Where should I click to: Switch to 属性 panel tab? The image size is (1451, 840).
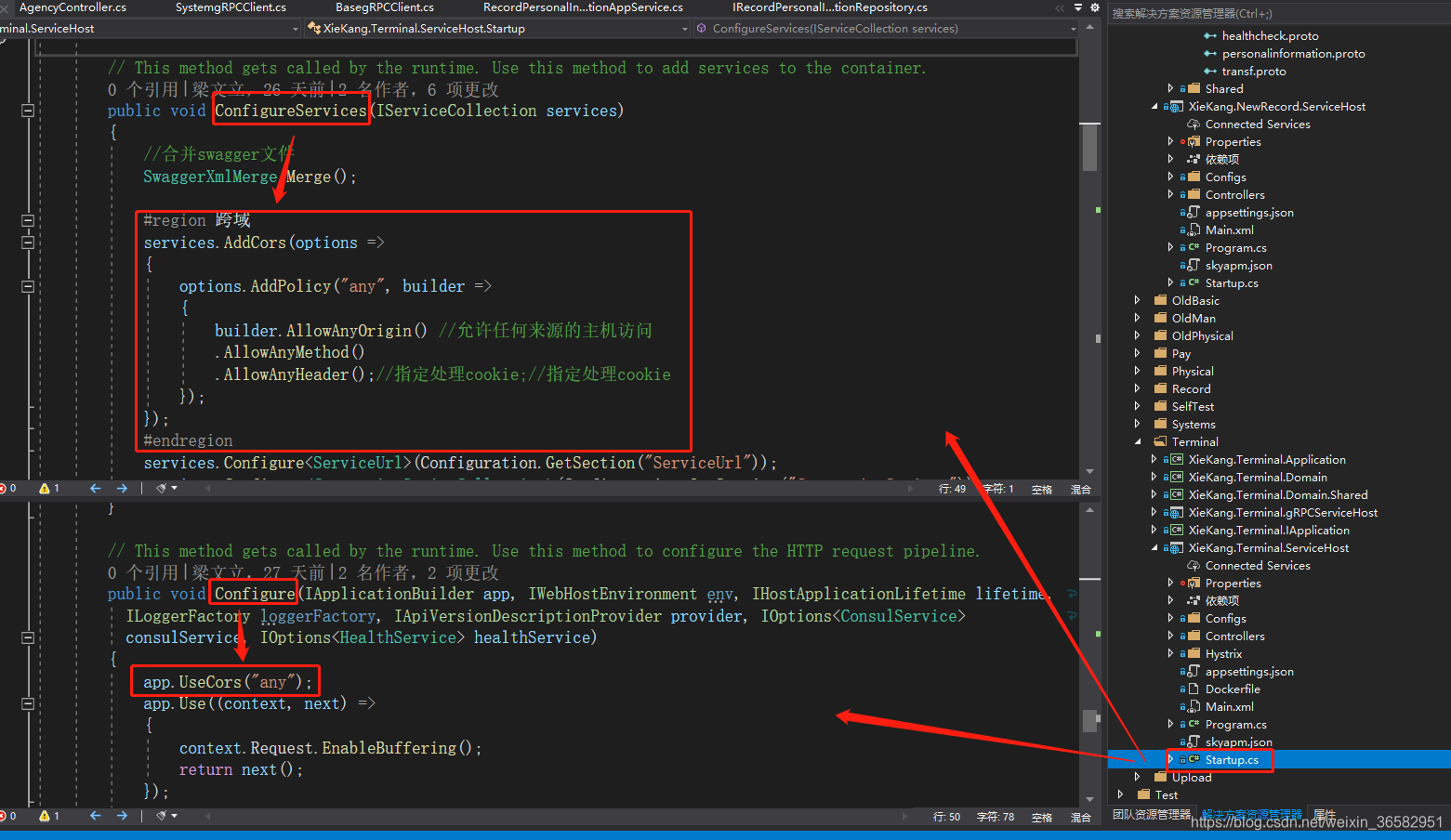(x=1325, y=815)
